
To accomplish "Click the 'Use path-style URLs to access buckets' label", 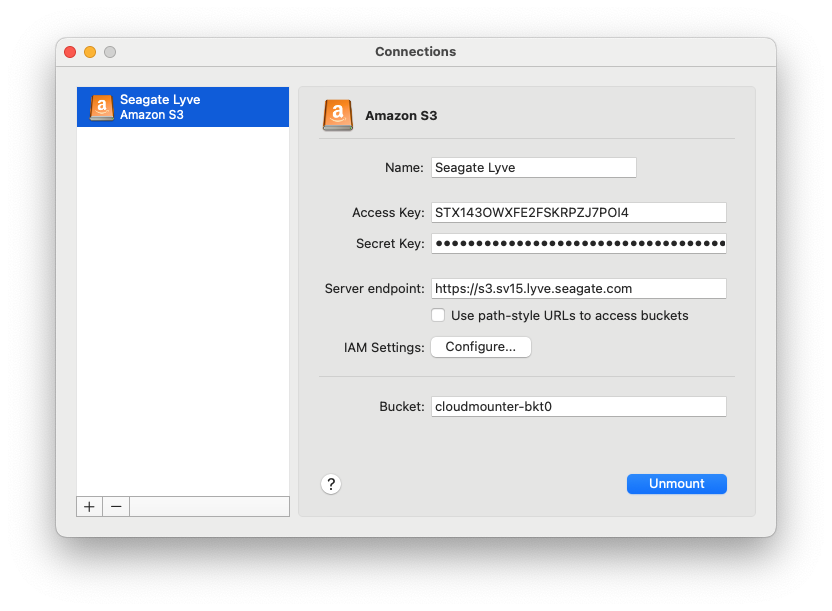I will coord(569,316).
